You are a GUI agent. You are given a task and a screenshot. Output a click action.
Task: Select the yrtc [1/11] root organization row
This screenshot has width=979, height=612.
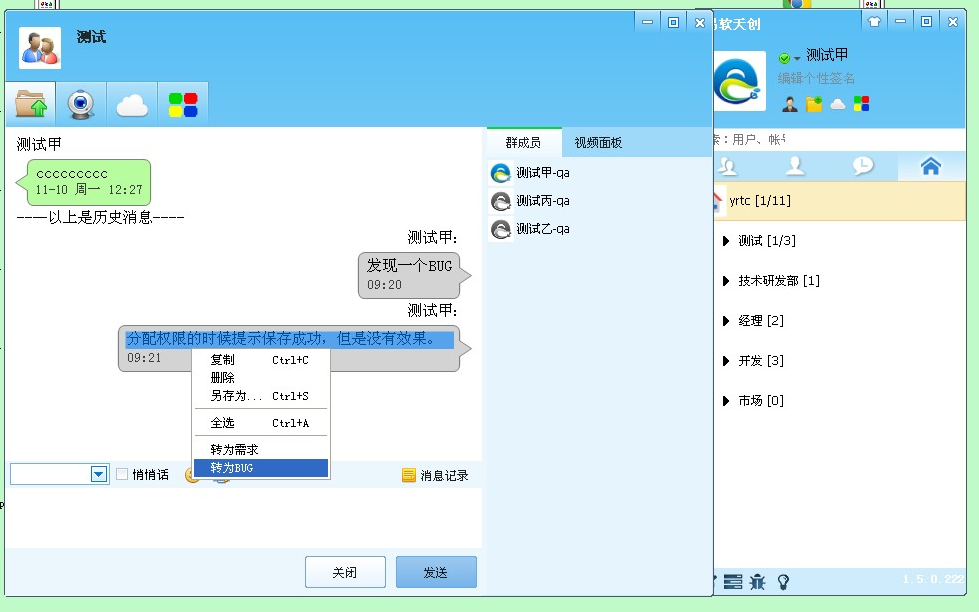[x=840, y=201]
